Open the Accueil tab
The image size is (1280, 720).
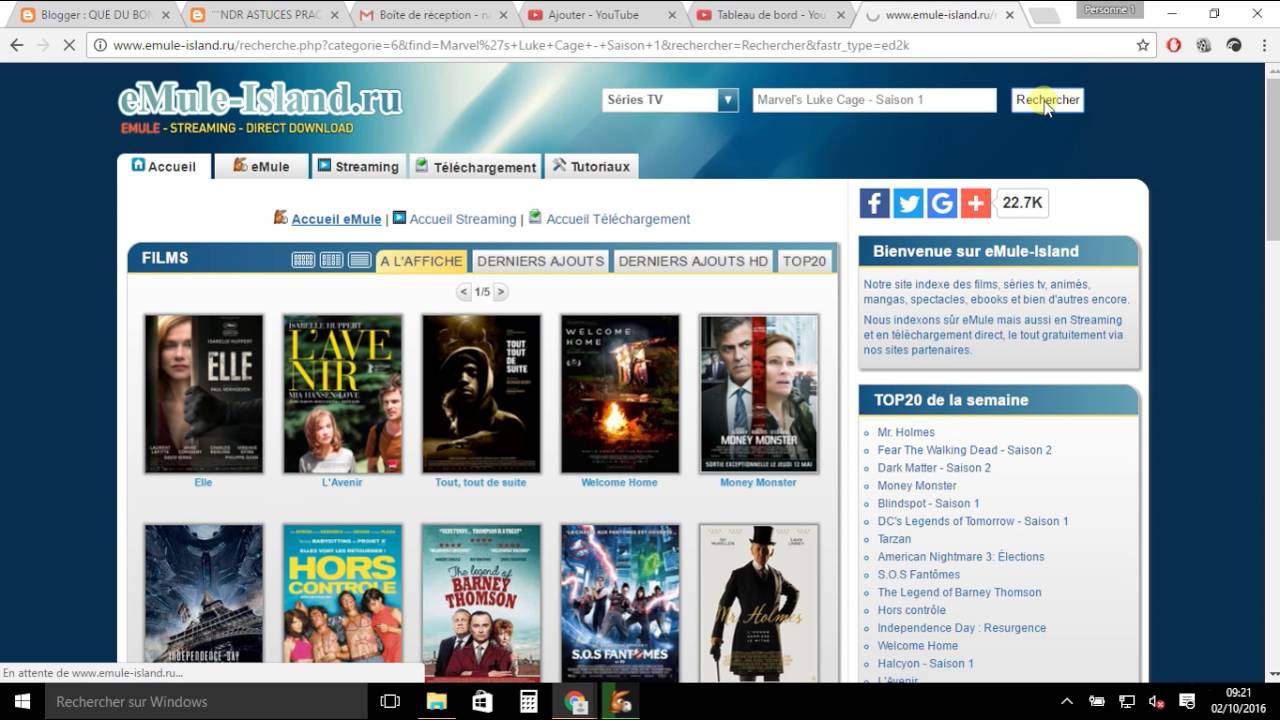164,166
